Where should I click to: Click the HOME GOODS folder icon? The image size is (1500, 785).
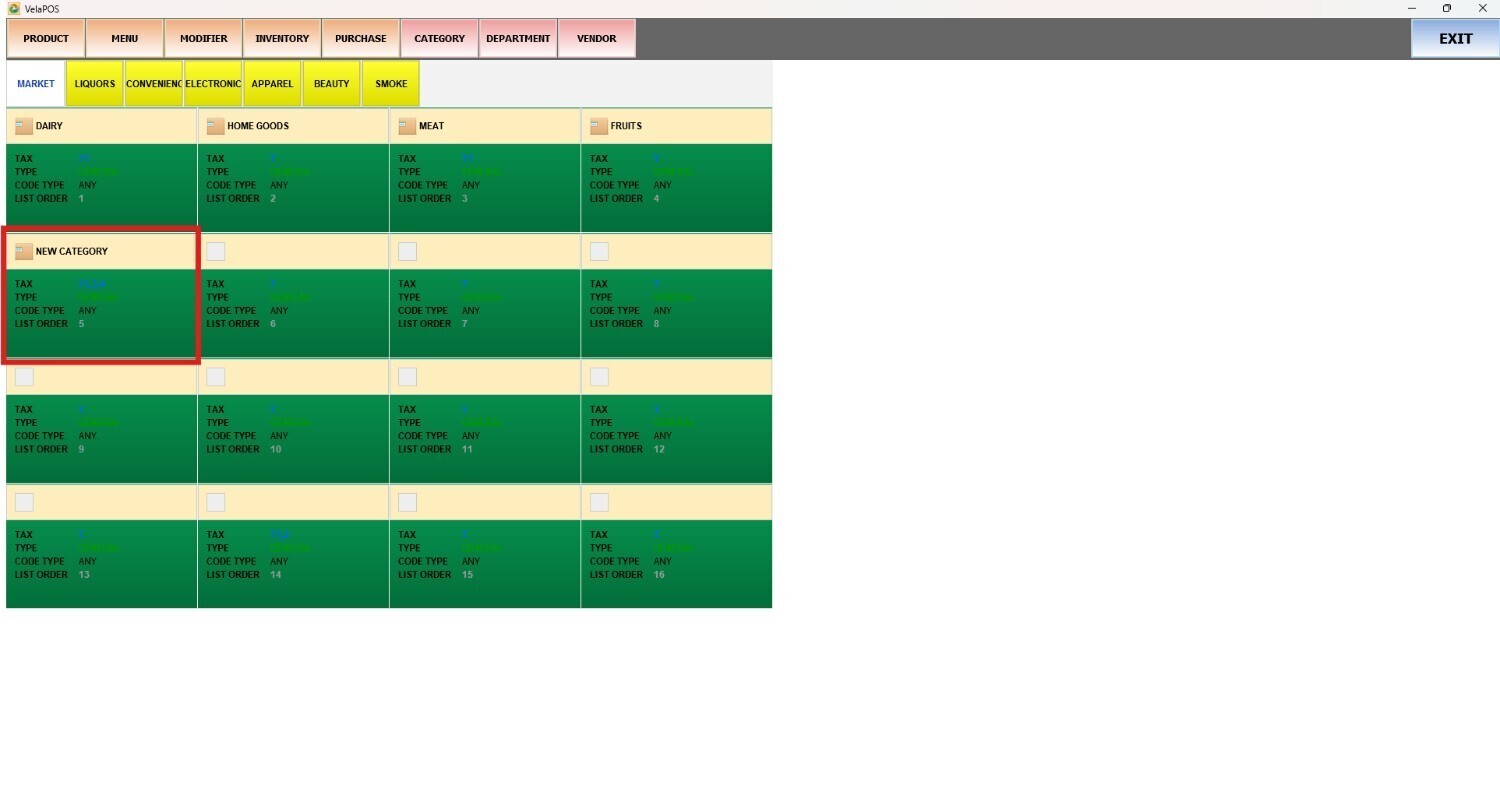pos(215,126)
